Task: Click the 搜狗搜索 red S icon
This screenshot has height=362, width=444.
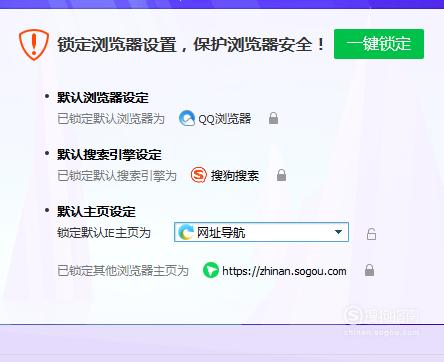Action: point(199,175)
